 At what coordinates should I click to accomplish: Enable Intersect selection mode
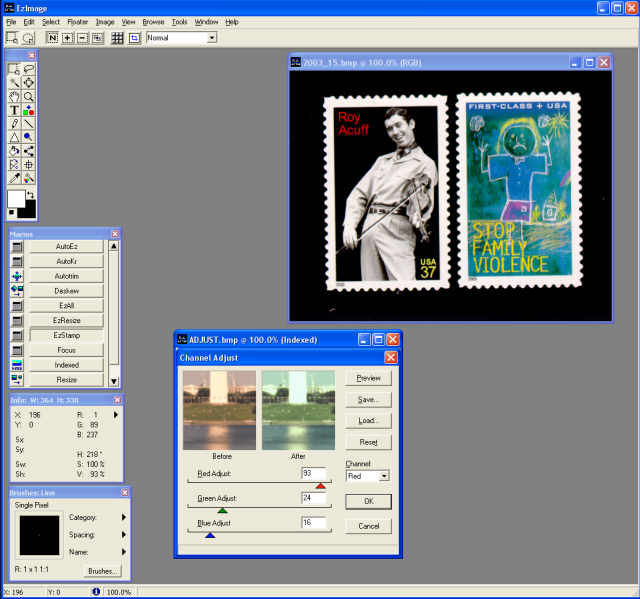(98, 38)
